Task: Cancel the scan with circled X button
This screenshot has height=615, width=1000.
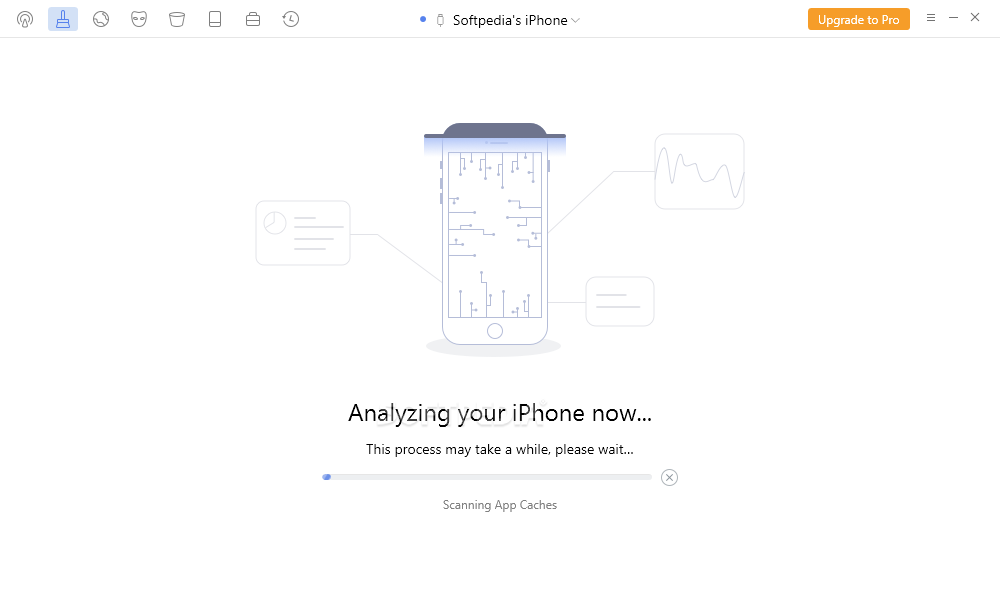Action: (x=669, y=477)
